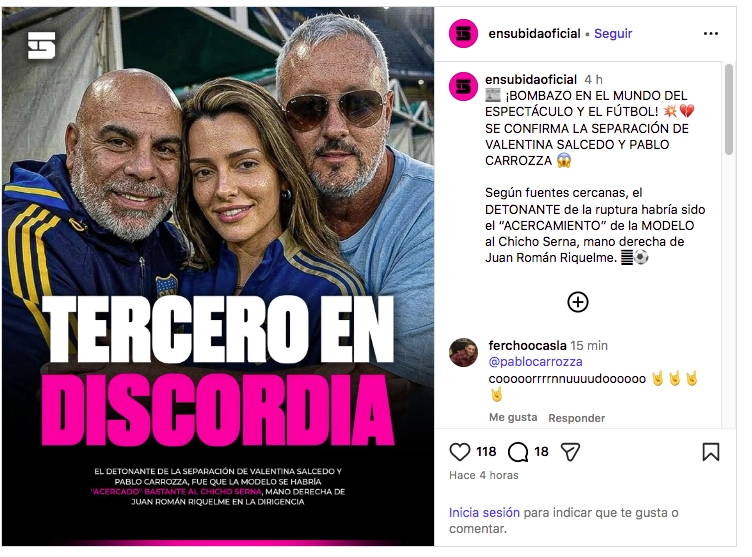Open ensubidaoficial username in header
This screenshot has width=752, height=557.
[534, 34]
